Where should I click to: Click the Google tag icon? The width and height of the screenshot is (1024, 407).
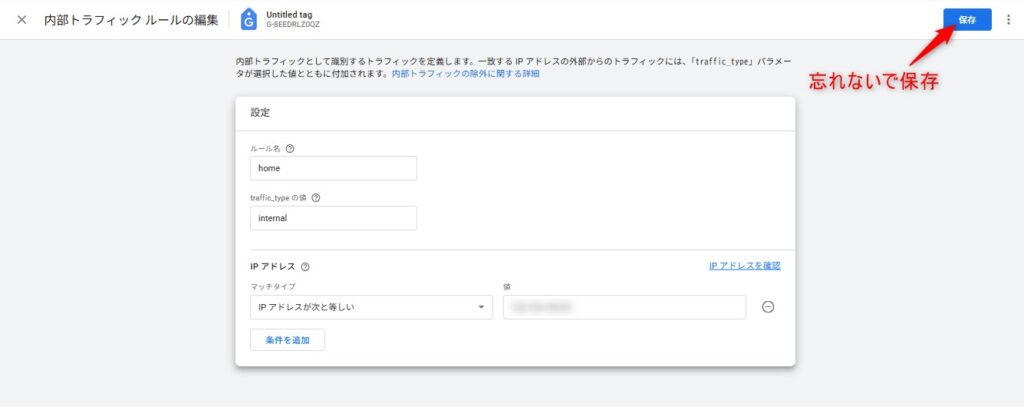[249, 20]
